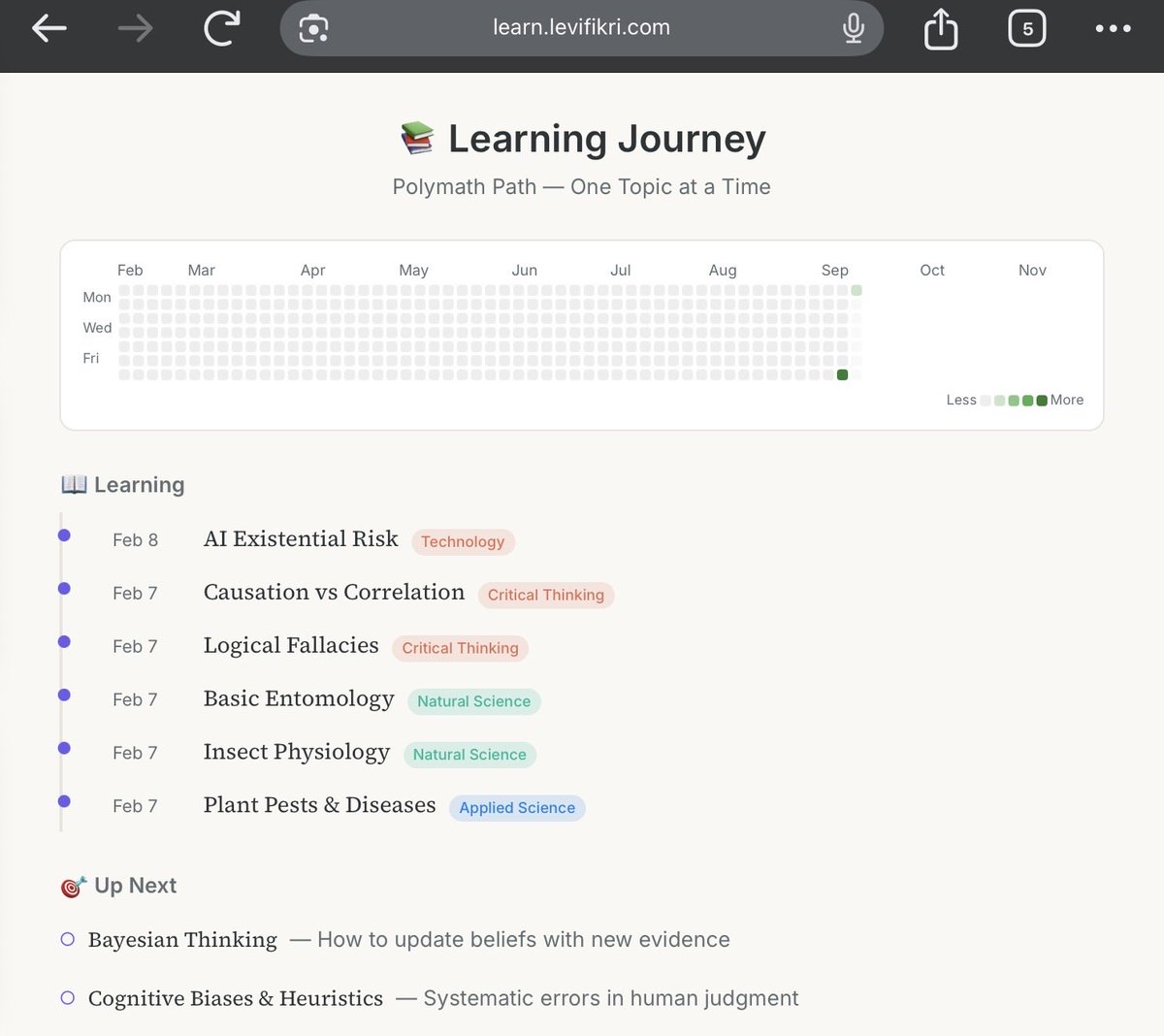Open the Causation vs Correlation topic
This screenshot has height=1036, width=1164.
pyautogui.click(x=334, y=593)
